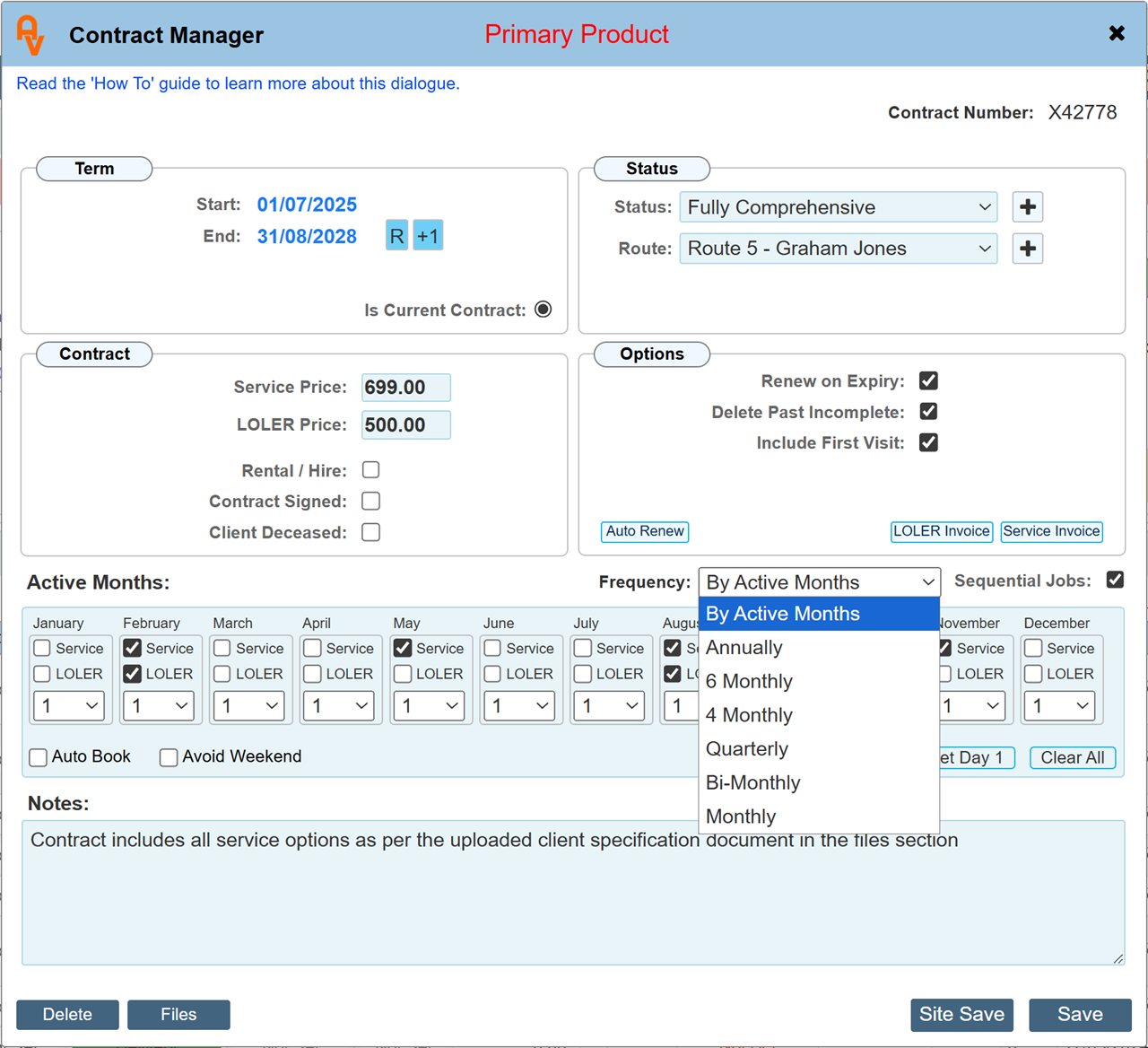Choose Annually frequency option

[819, 648]
